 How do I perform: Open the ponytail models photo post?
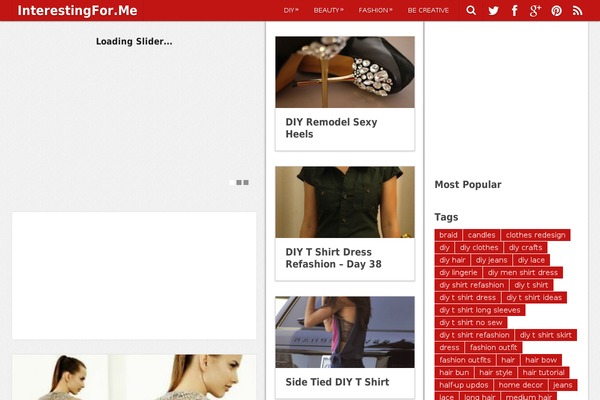(134, 377)
